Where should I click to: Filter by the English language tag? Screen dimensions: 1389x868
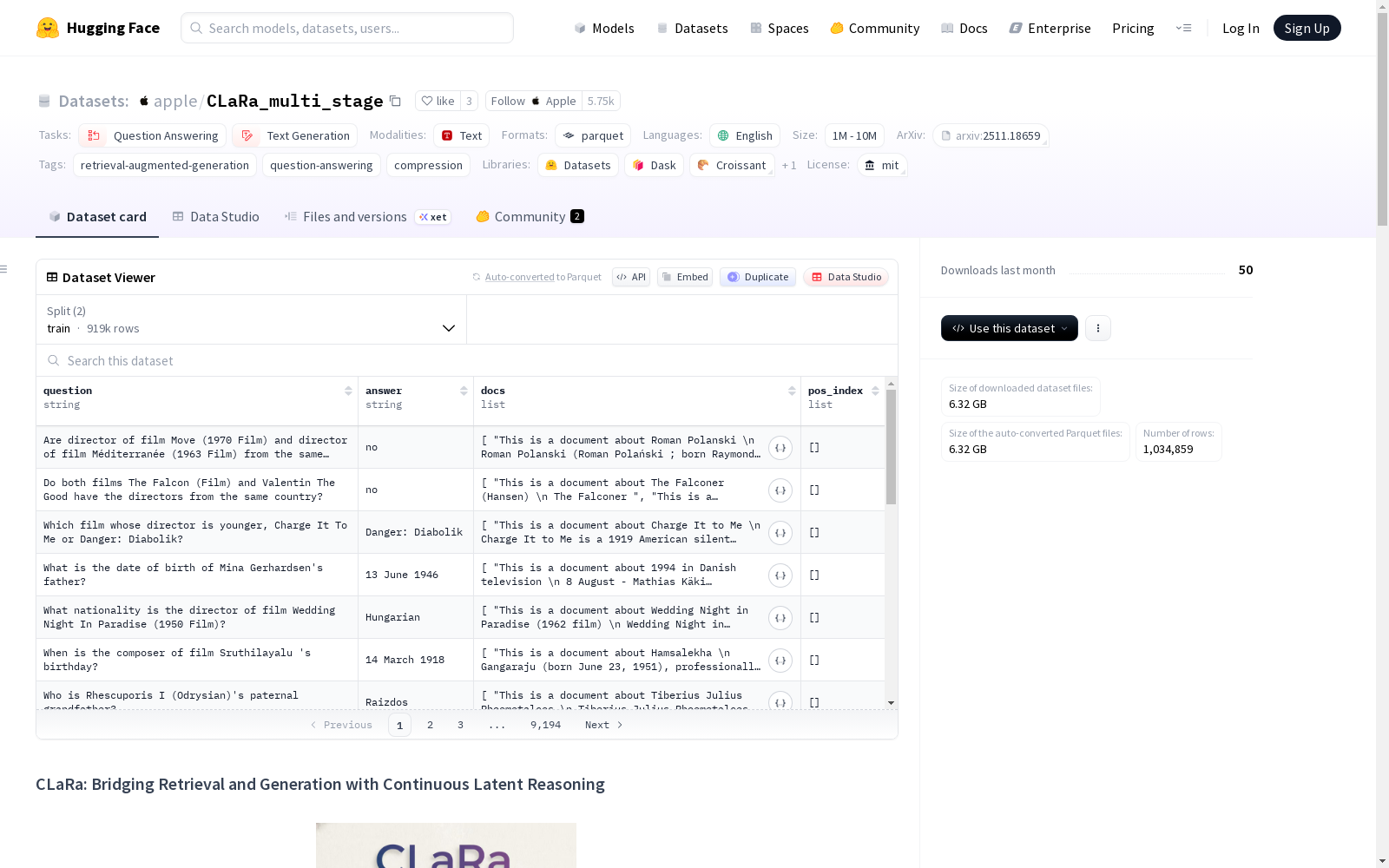(745, 135)
